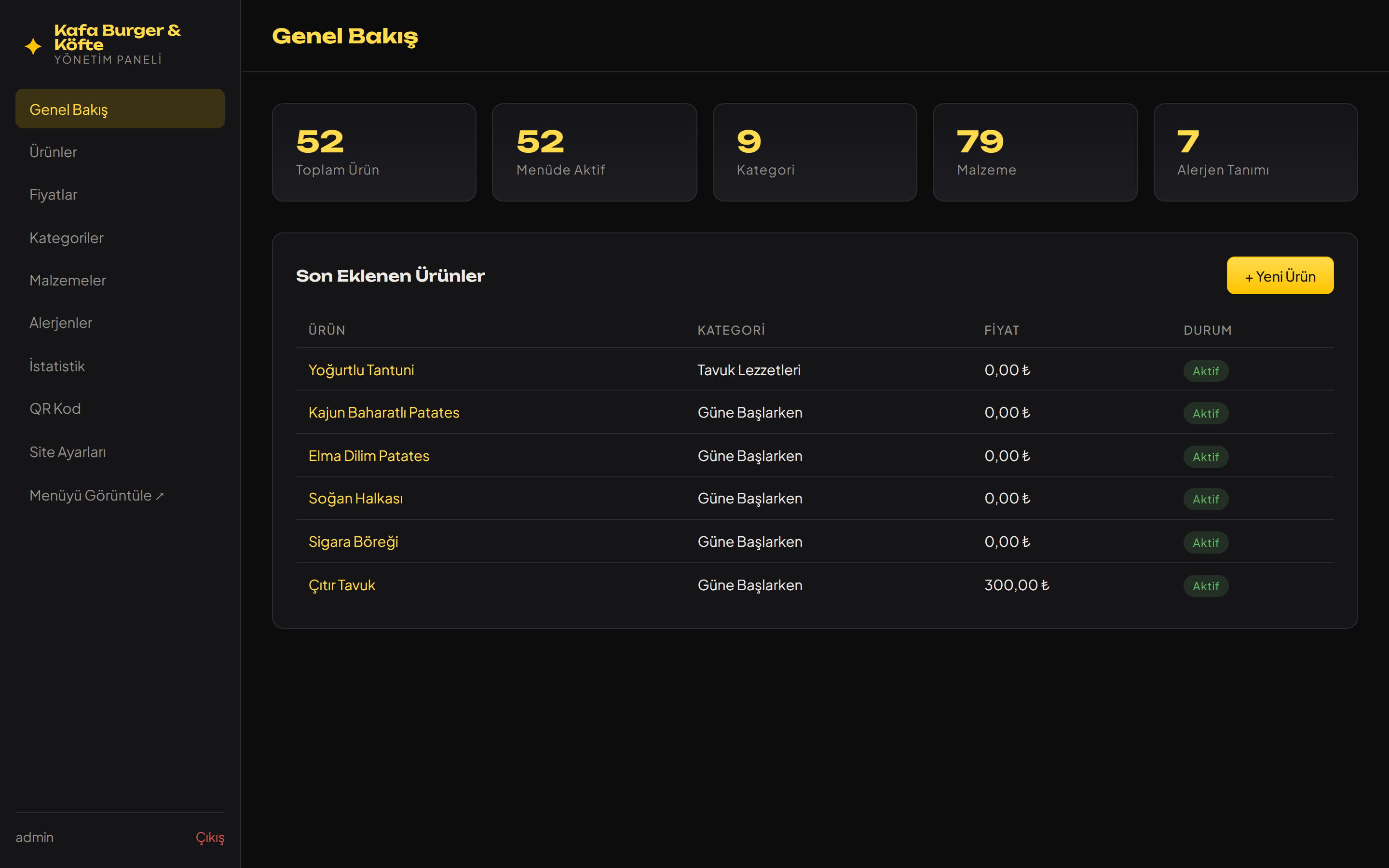Viewport: 1389px width, 868px height.
Task: Click the DURUM column header
Action: [x=1207, y=330]
